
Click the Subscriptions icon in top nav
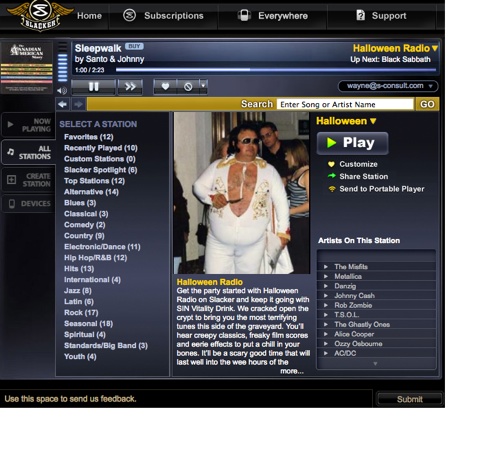coord(130,15)
